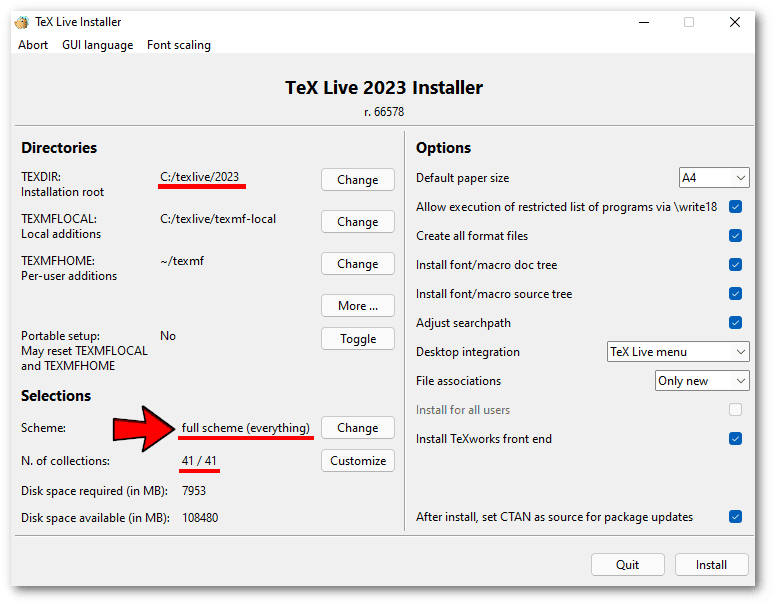Click the More ... directories button
The width and height of the screenshot is (774, 605).
coord(357,306)
